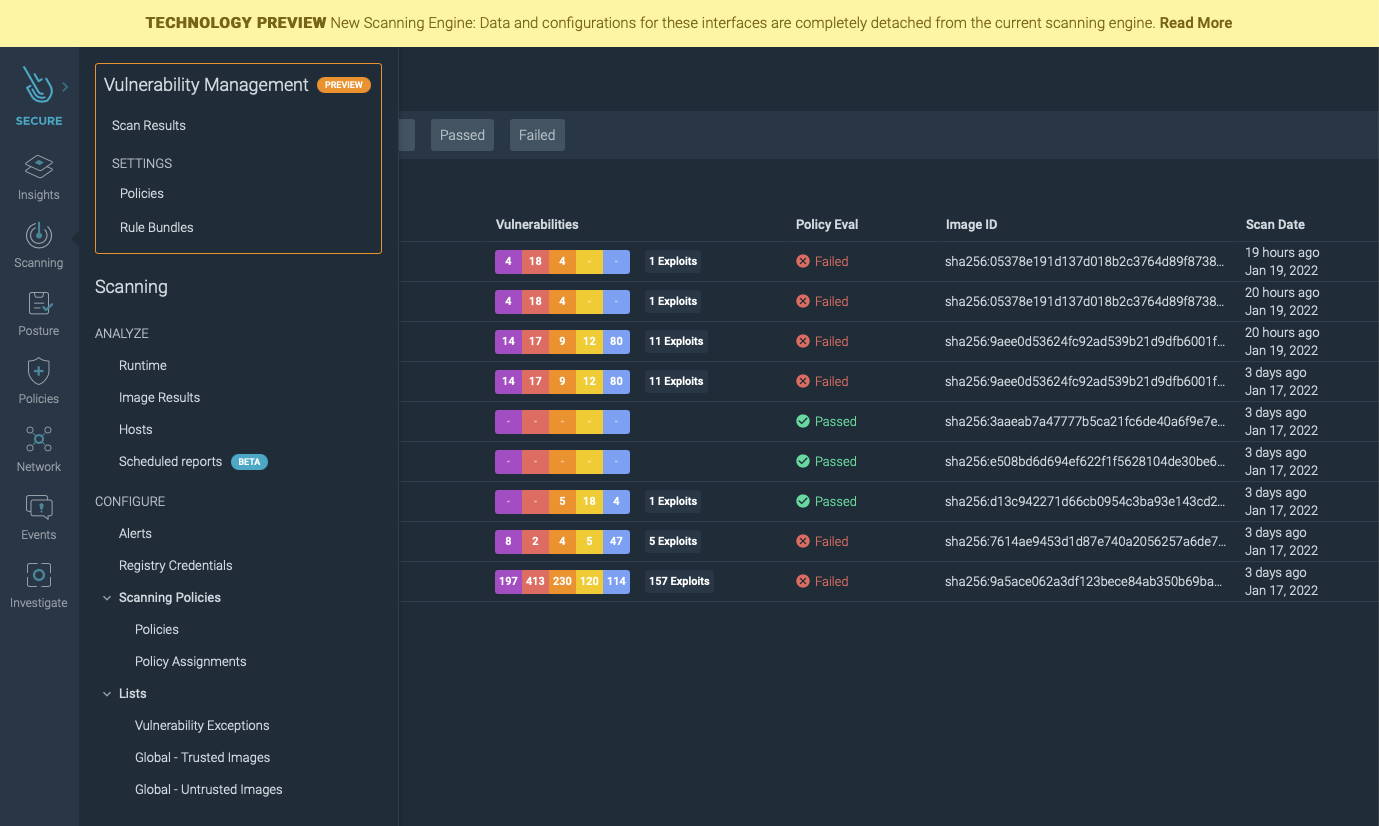Viewport: 1379px width, 826px height.
Task: Filter results by Failed
Action: (537, 135)
